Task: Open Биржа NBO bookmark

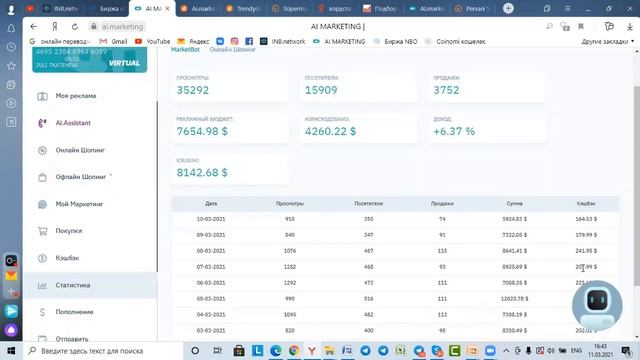Action: coord(395,41)
